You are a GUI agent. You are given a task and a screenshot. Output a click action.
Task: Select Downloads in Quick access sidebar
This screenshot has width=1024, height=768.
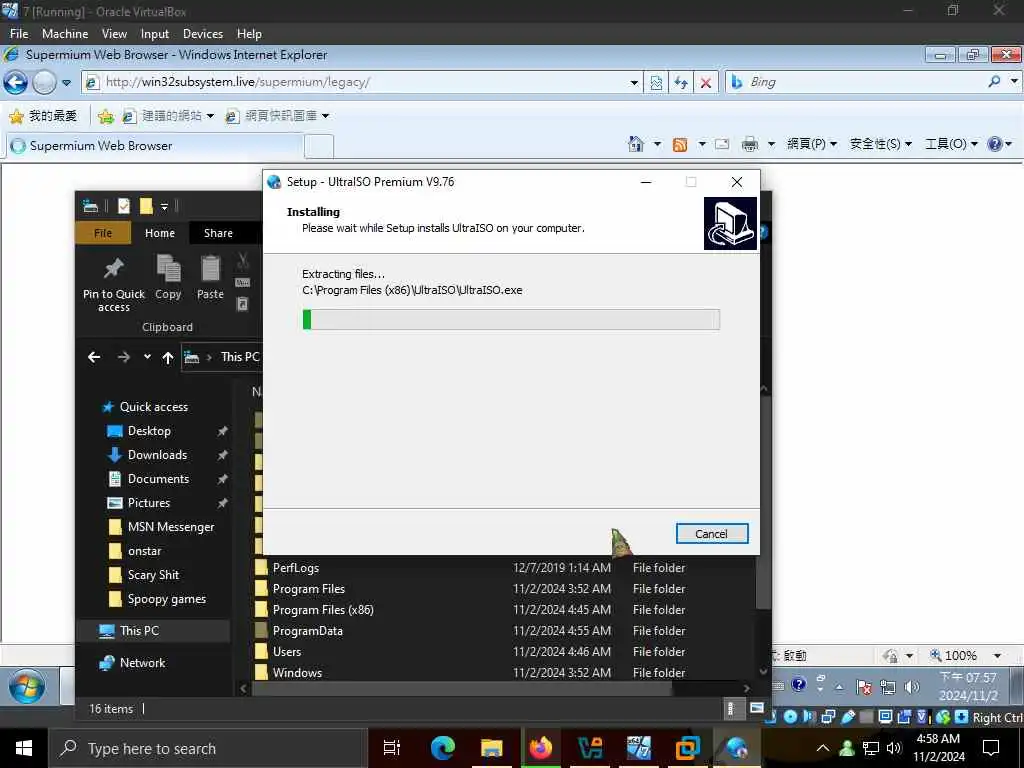coord(157,455)
